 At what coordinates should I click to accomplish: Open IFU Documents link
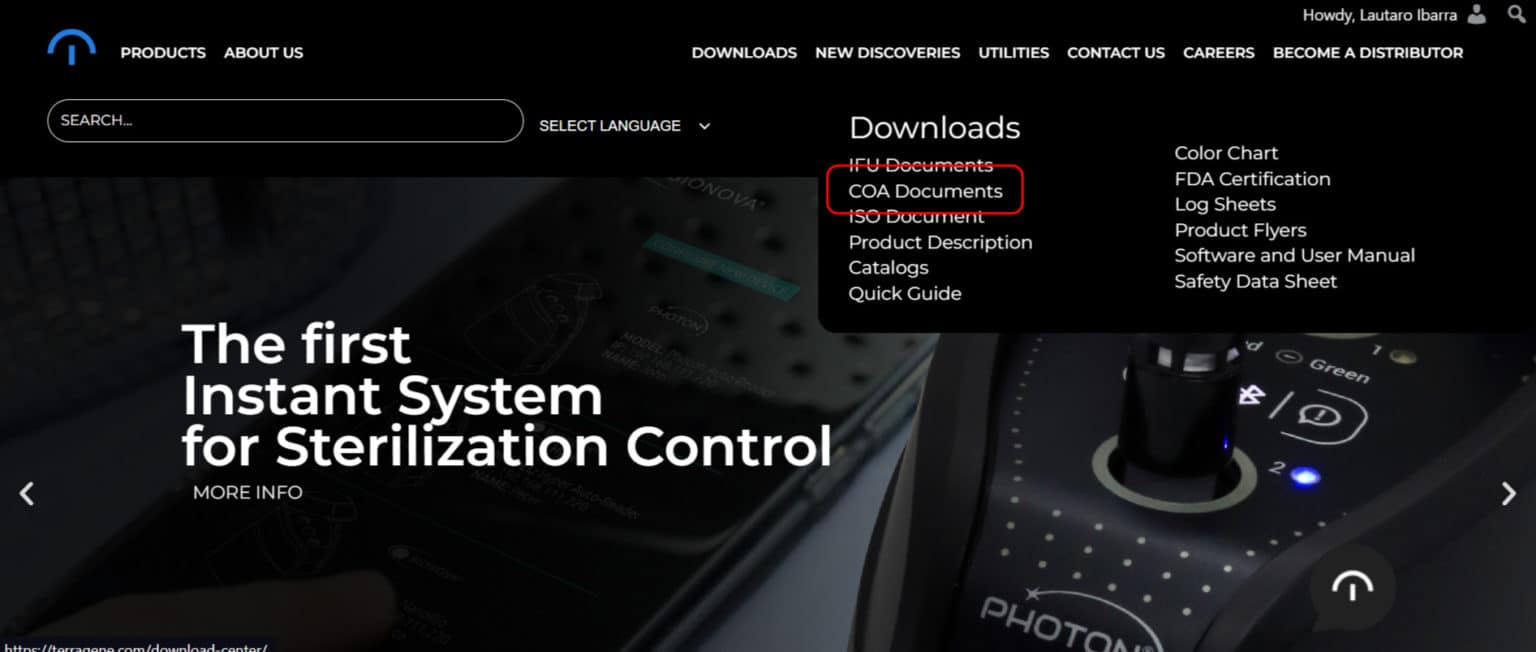[920, 165]
